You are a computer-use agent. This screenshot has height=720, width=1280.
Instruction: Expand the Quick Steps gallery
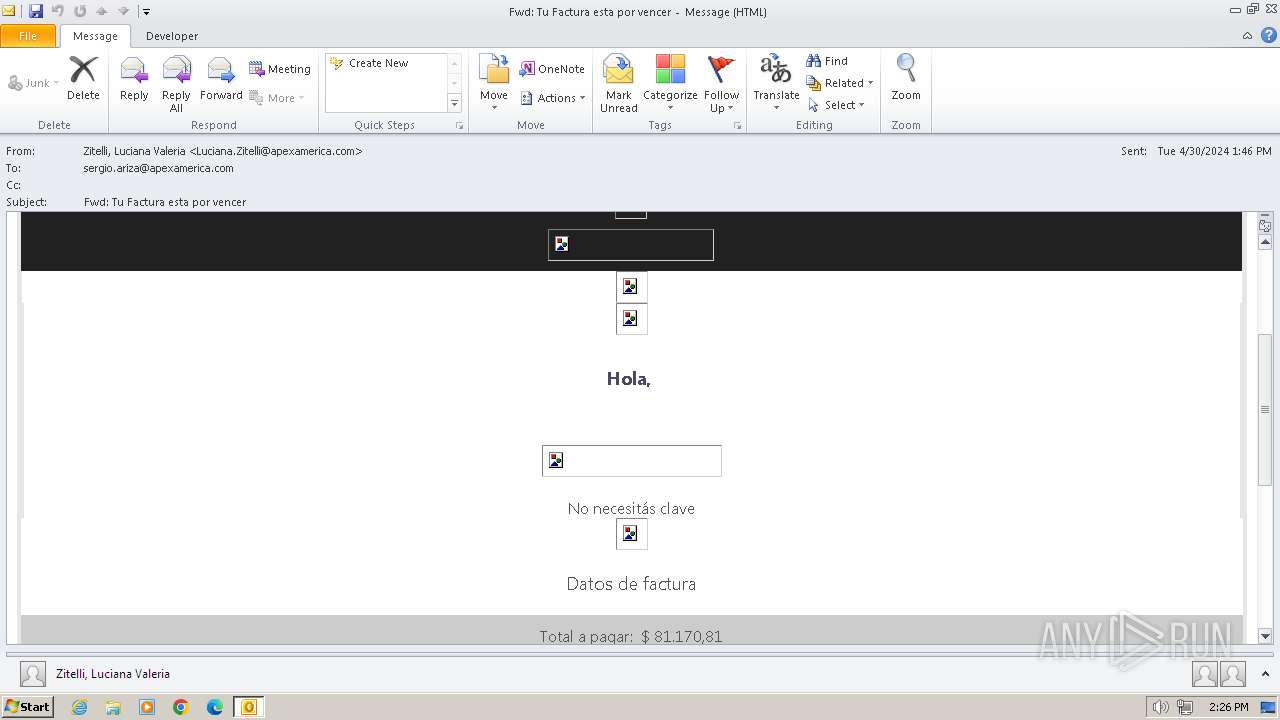coord(454,104)
